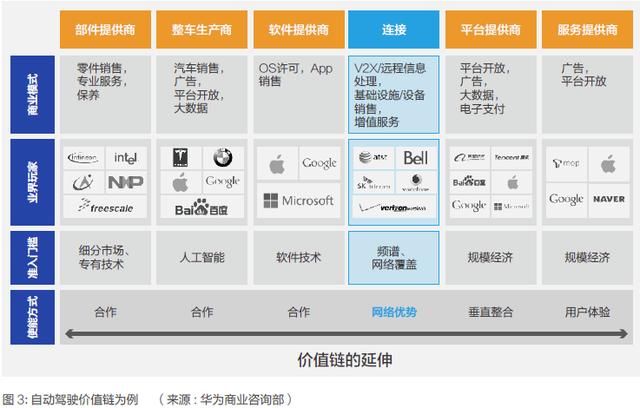Click the SK telecom logo

(373, 183)
